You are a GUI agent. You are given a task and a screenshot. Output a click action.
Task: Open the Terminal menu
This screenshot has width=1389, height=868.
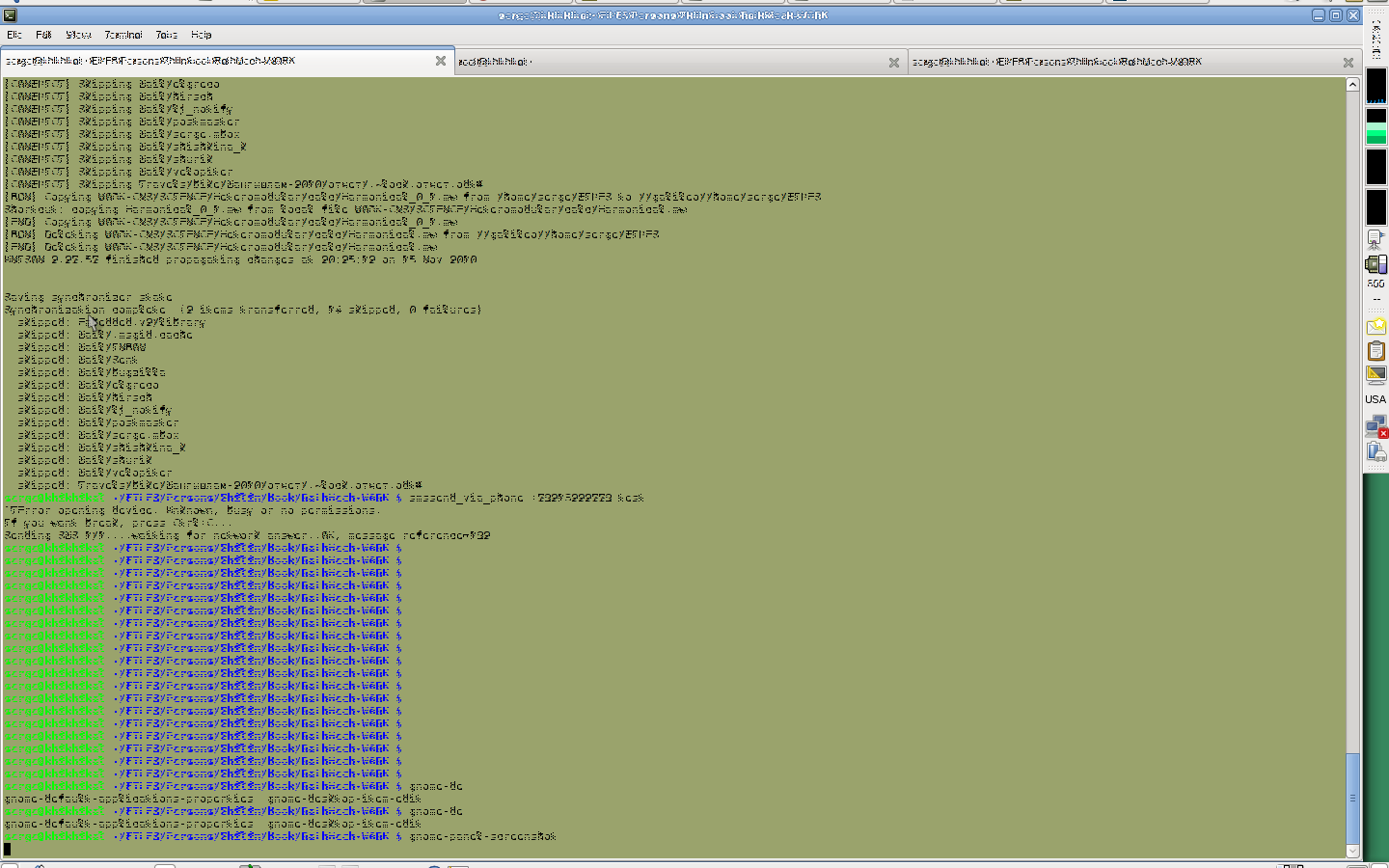click(x=123, y=35)
